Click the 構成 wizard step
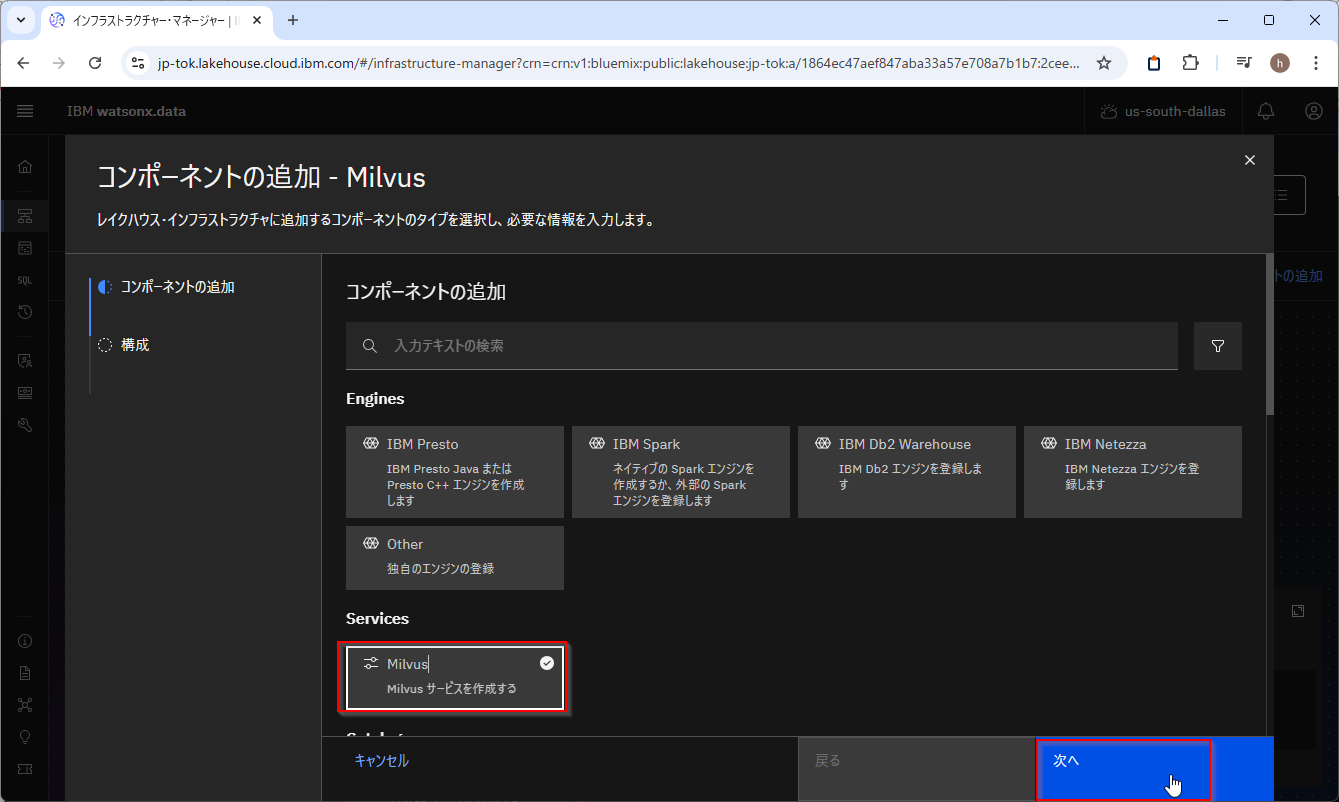This screenshot has height=802, width=1339. 134,345
